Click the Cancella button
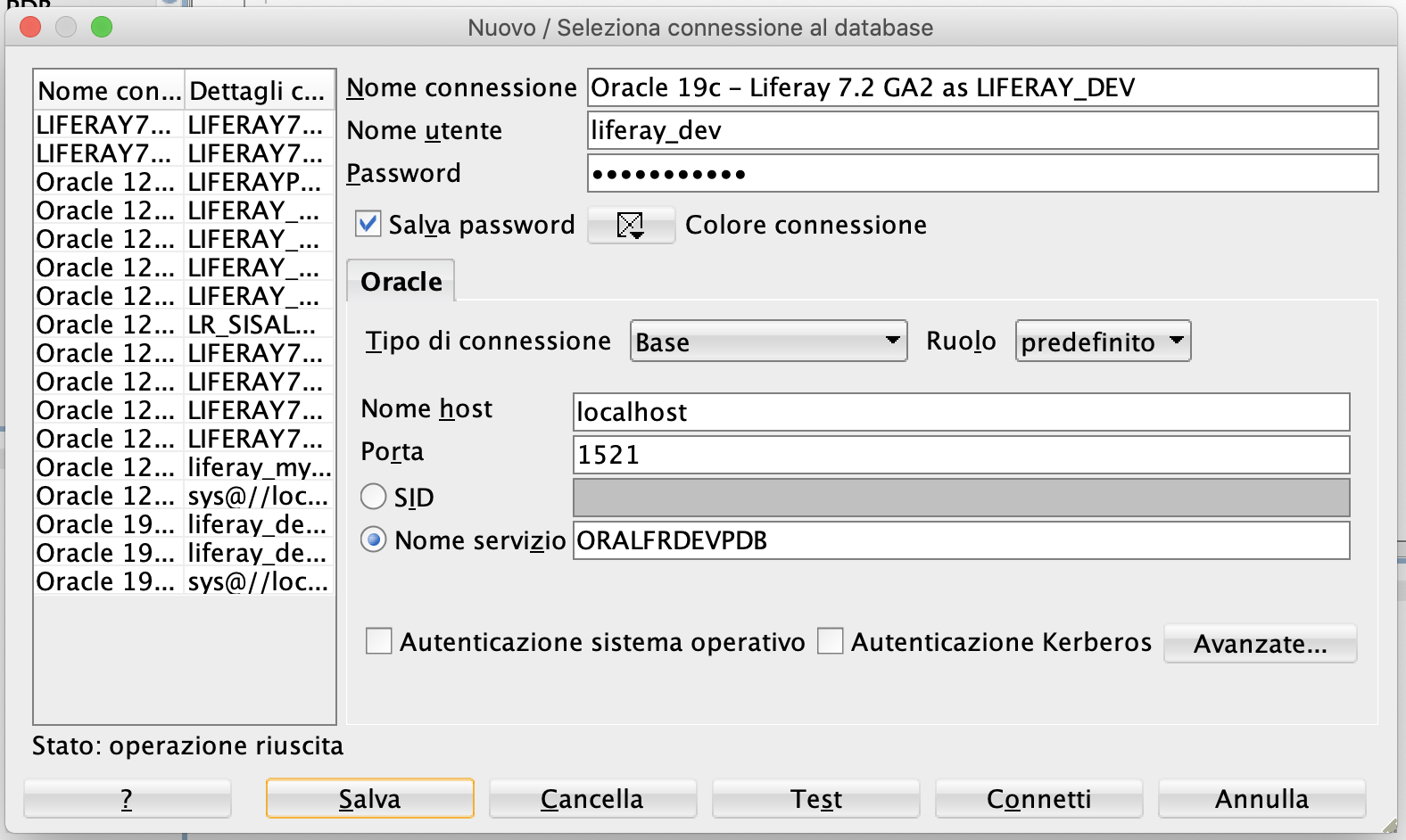 (x=592, y=798)
